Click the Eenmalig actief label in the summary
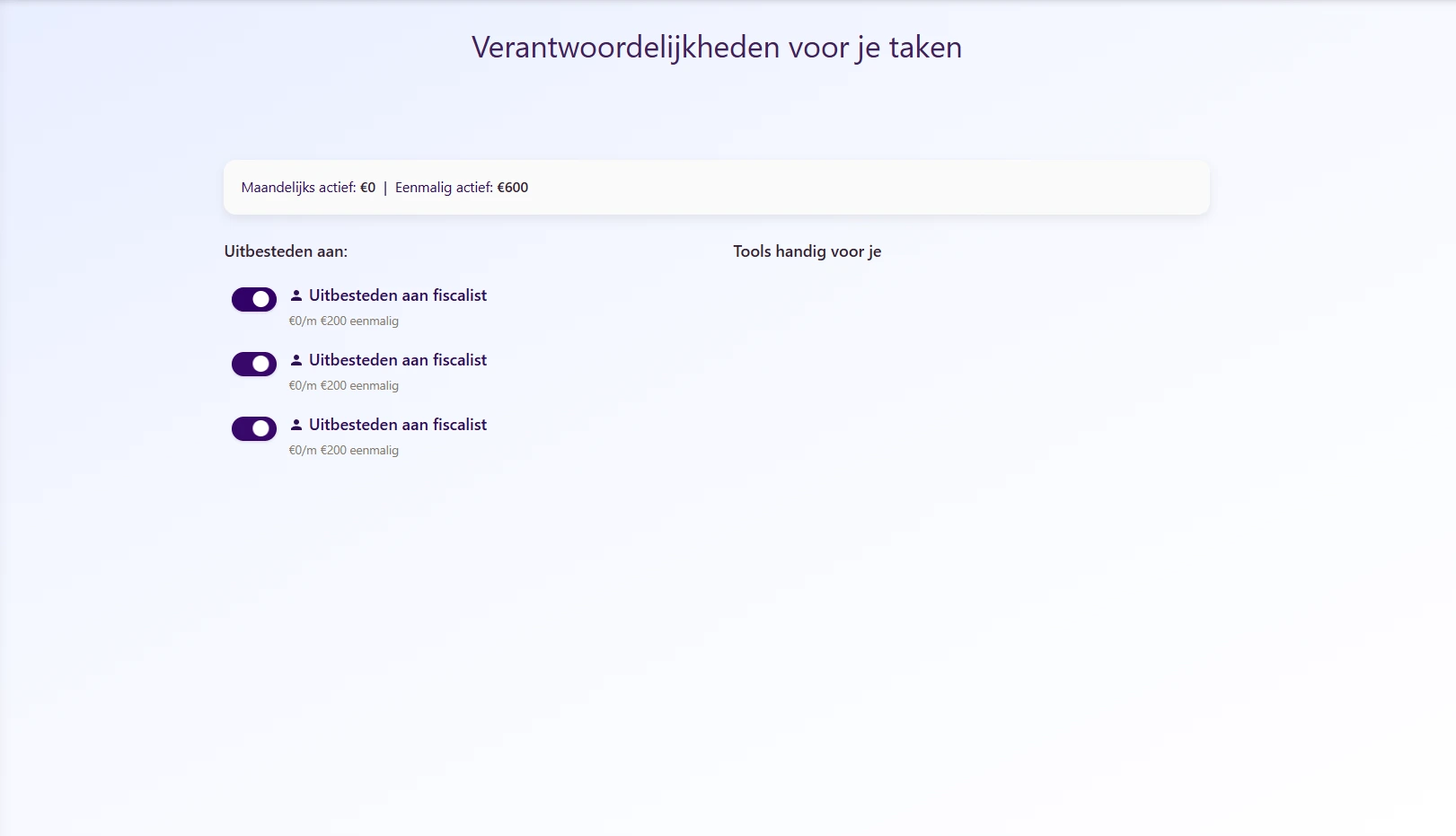The width and height of the screenshot is (1456, 836). click(444, 188)
